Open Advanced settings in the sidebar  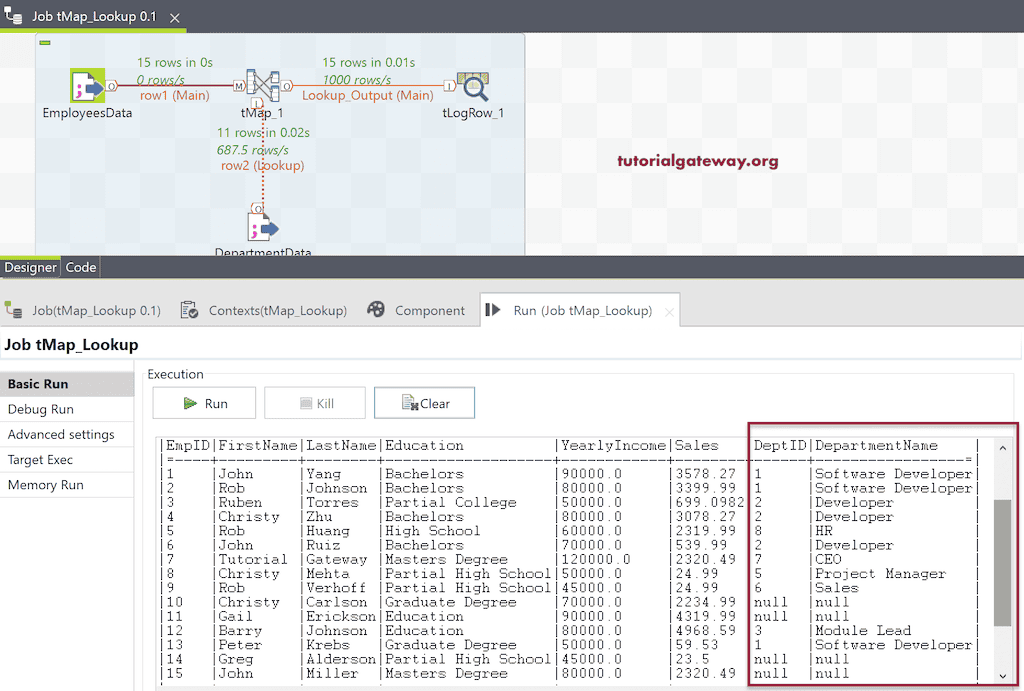(x=60, y=434)
